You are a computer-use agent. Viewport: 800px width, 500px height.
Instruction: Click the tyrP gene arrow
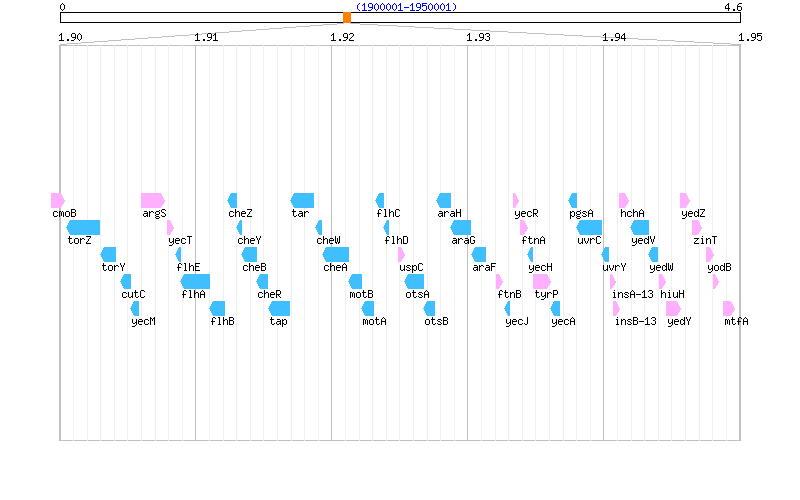click(541, 281)
